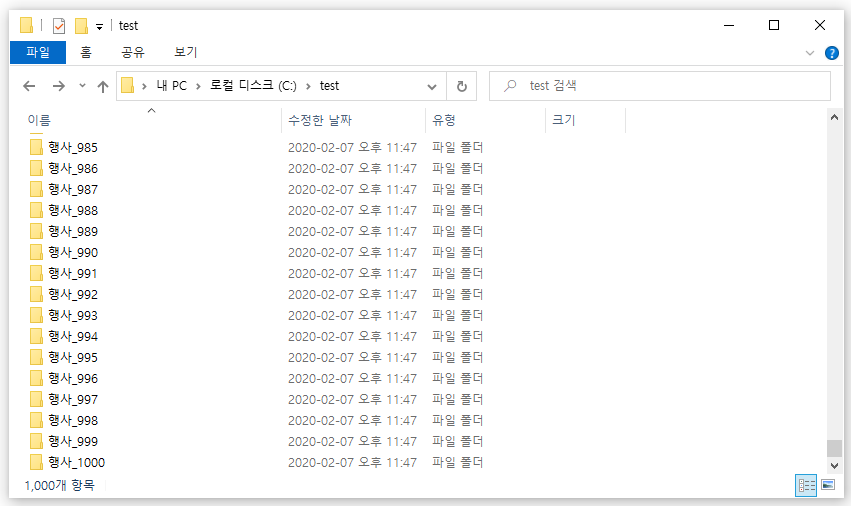Switch to the 홈 ribbon tab
851x506 pixels.
coord(86,52)
